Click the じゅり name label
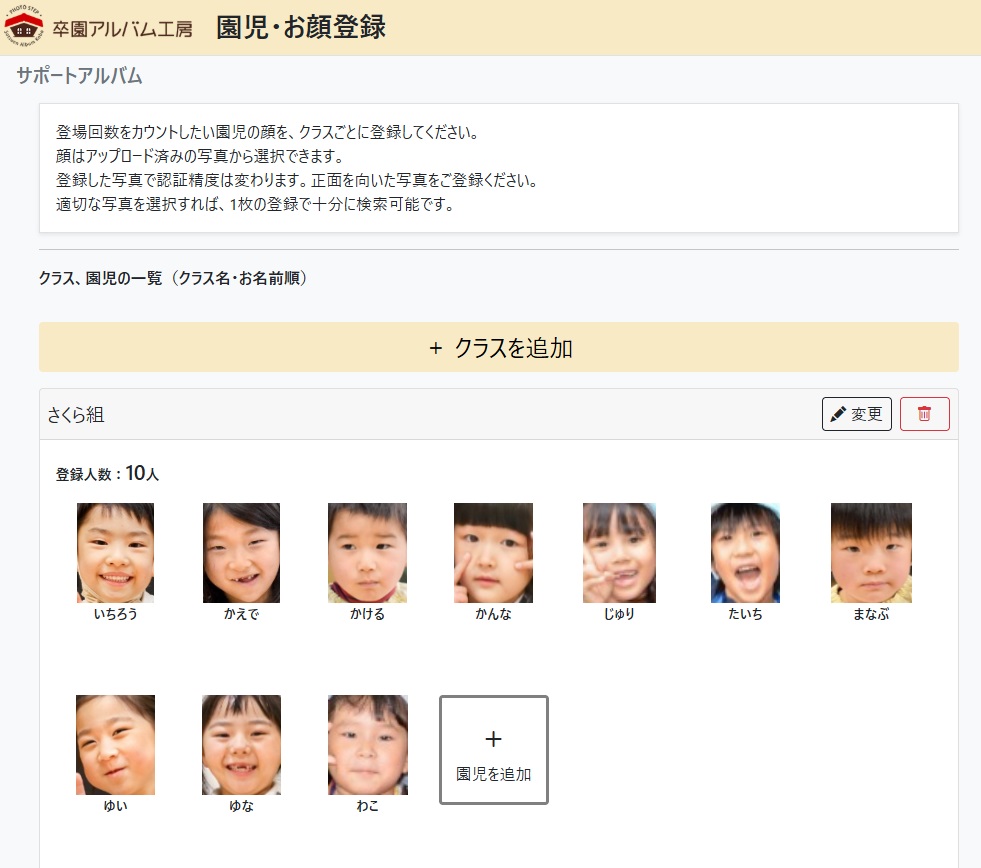Viewport: 981px width, 868px height. click(x=619, y=614)
